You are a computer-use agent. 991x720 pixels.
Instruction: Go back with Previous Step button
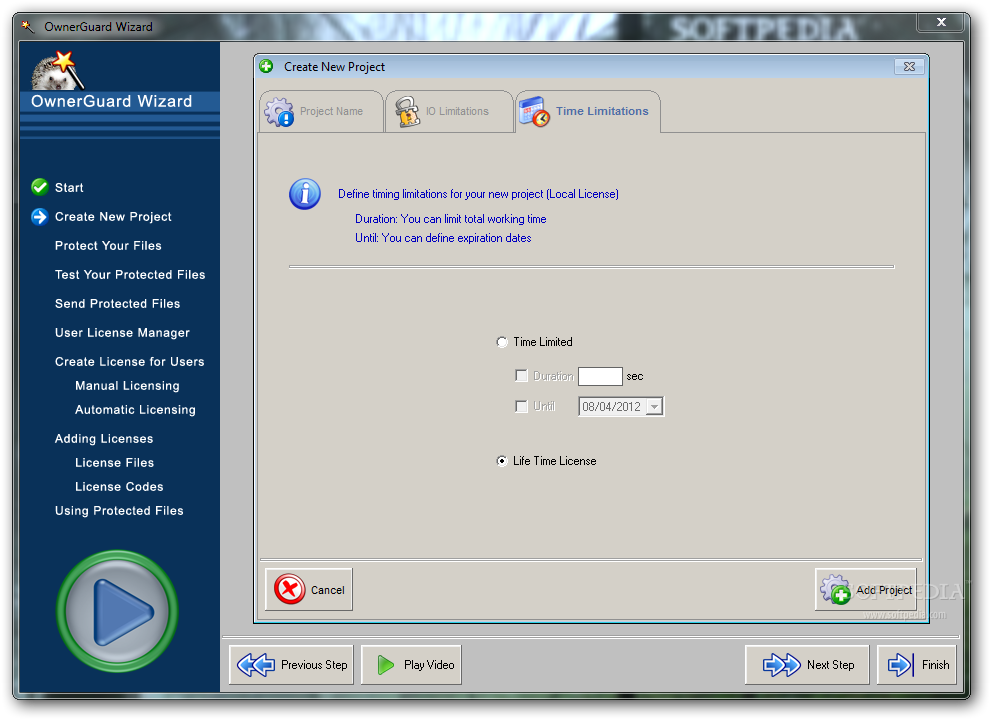click(291, 665)
